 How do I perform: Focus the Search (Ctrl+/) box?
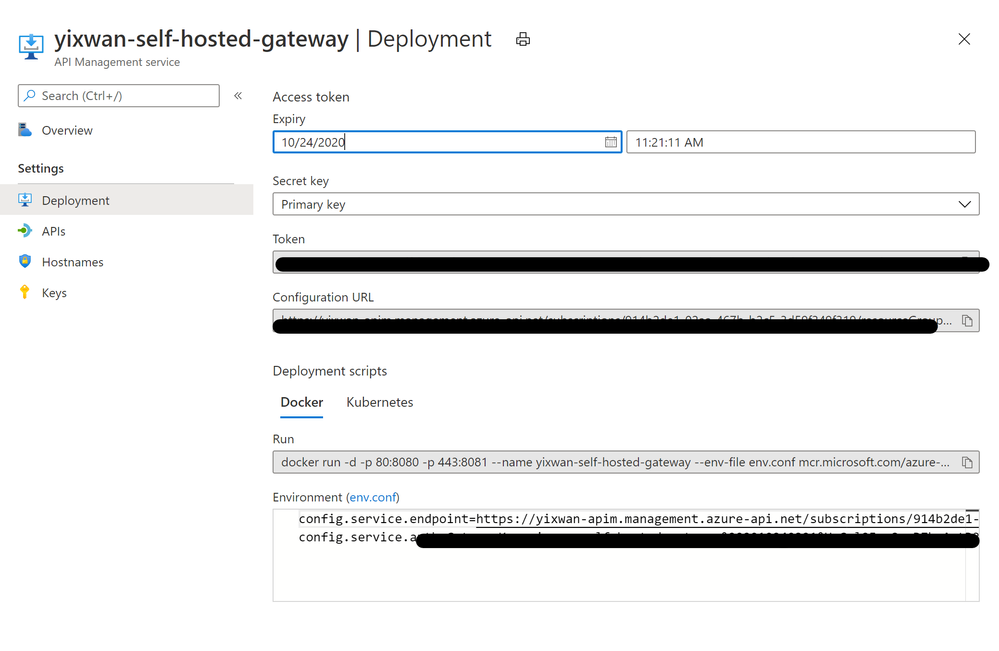point(119,96)
